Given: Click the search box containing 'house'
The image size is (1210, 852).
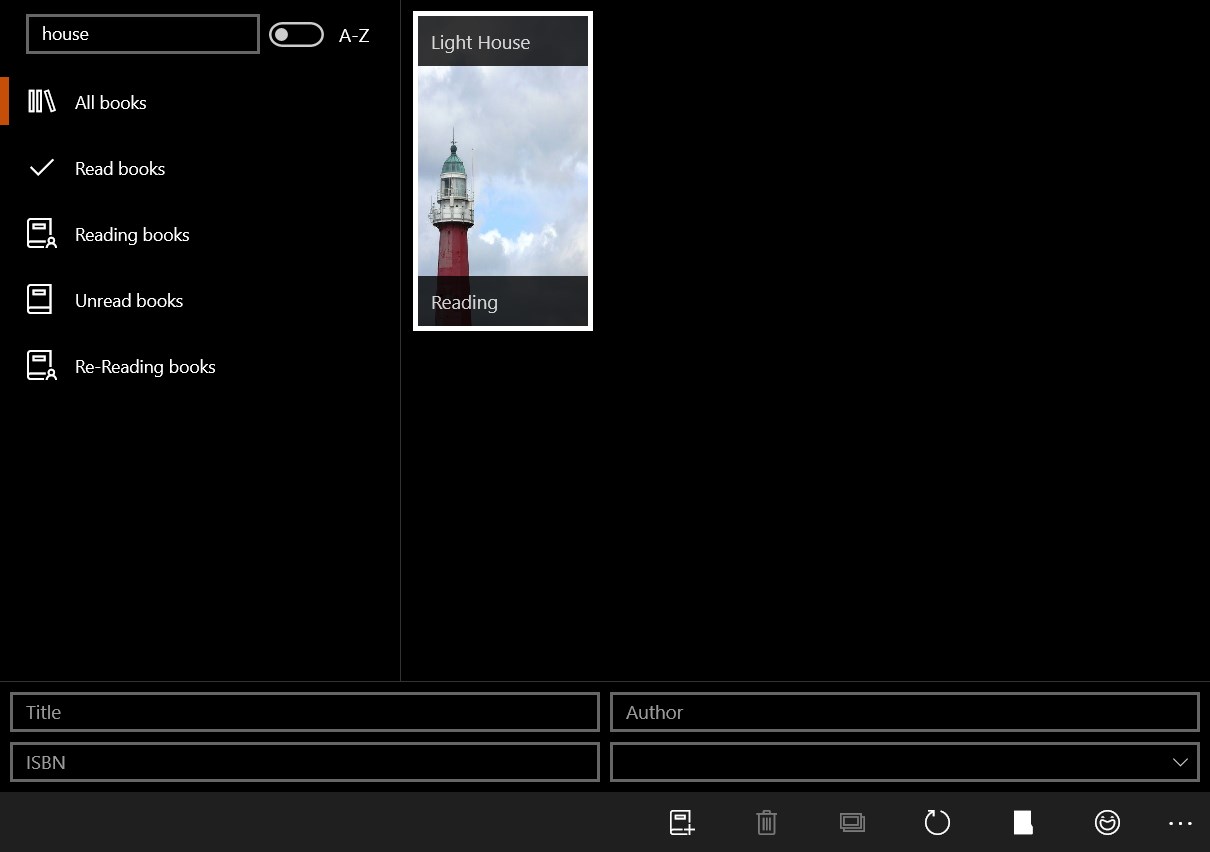Looking at the screenshot, I should click(143, 34).
